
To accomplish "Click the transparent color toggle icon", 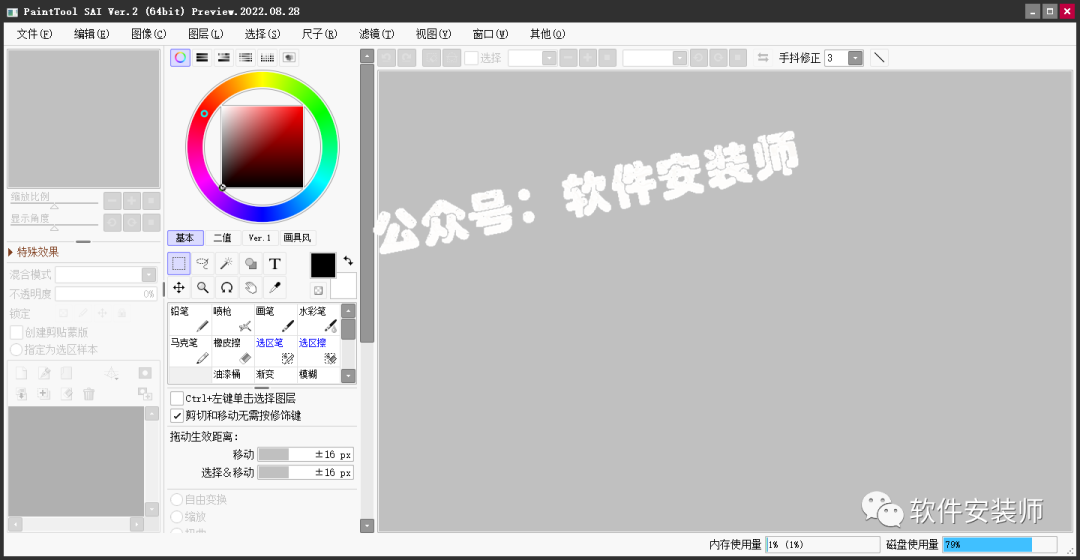I will point(318,290).
